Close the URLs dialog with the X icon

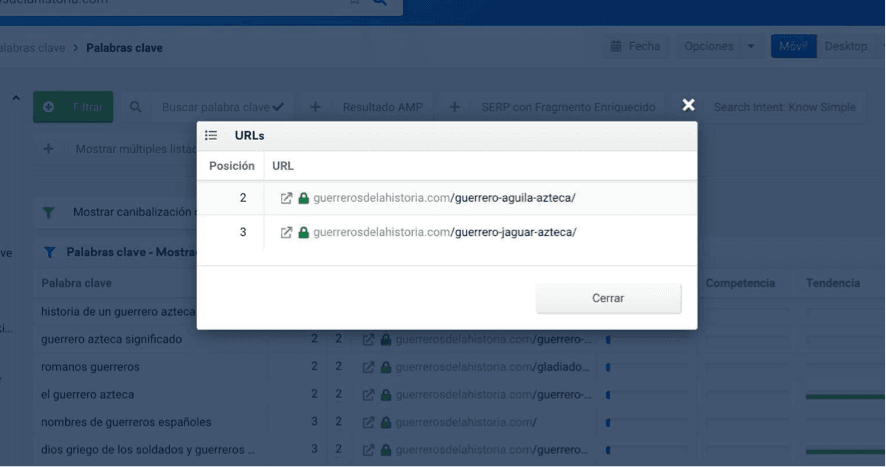pos(688,105)
